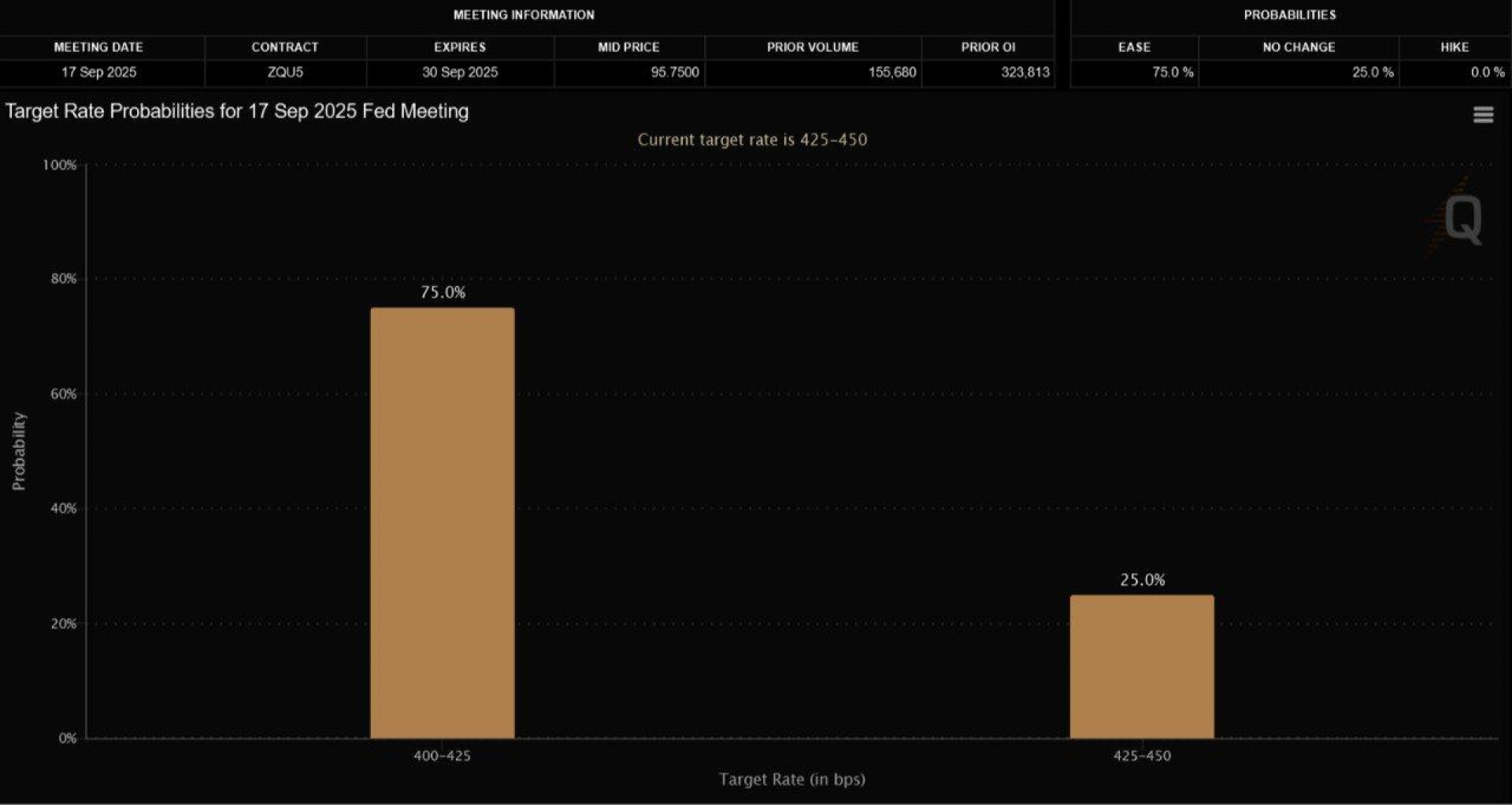
Task: Select the ZQU5 contract cell
Action: click(x=285, y=72)
